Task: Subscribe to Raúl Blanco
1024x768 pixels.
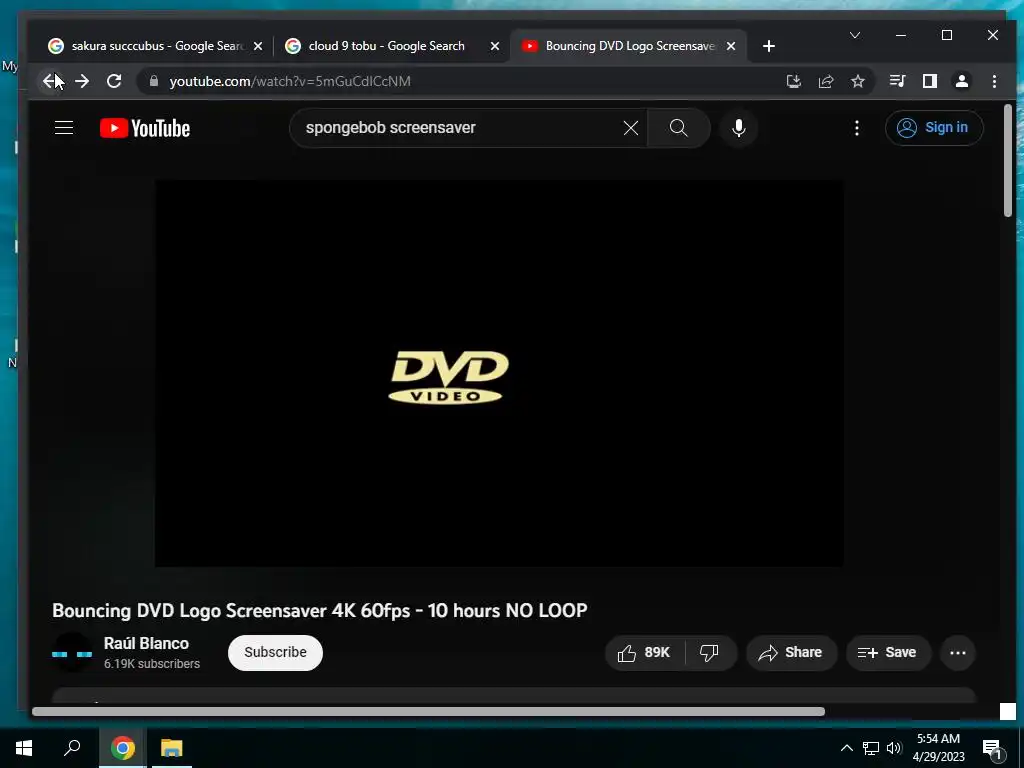Action: [276, 652]
